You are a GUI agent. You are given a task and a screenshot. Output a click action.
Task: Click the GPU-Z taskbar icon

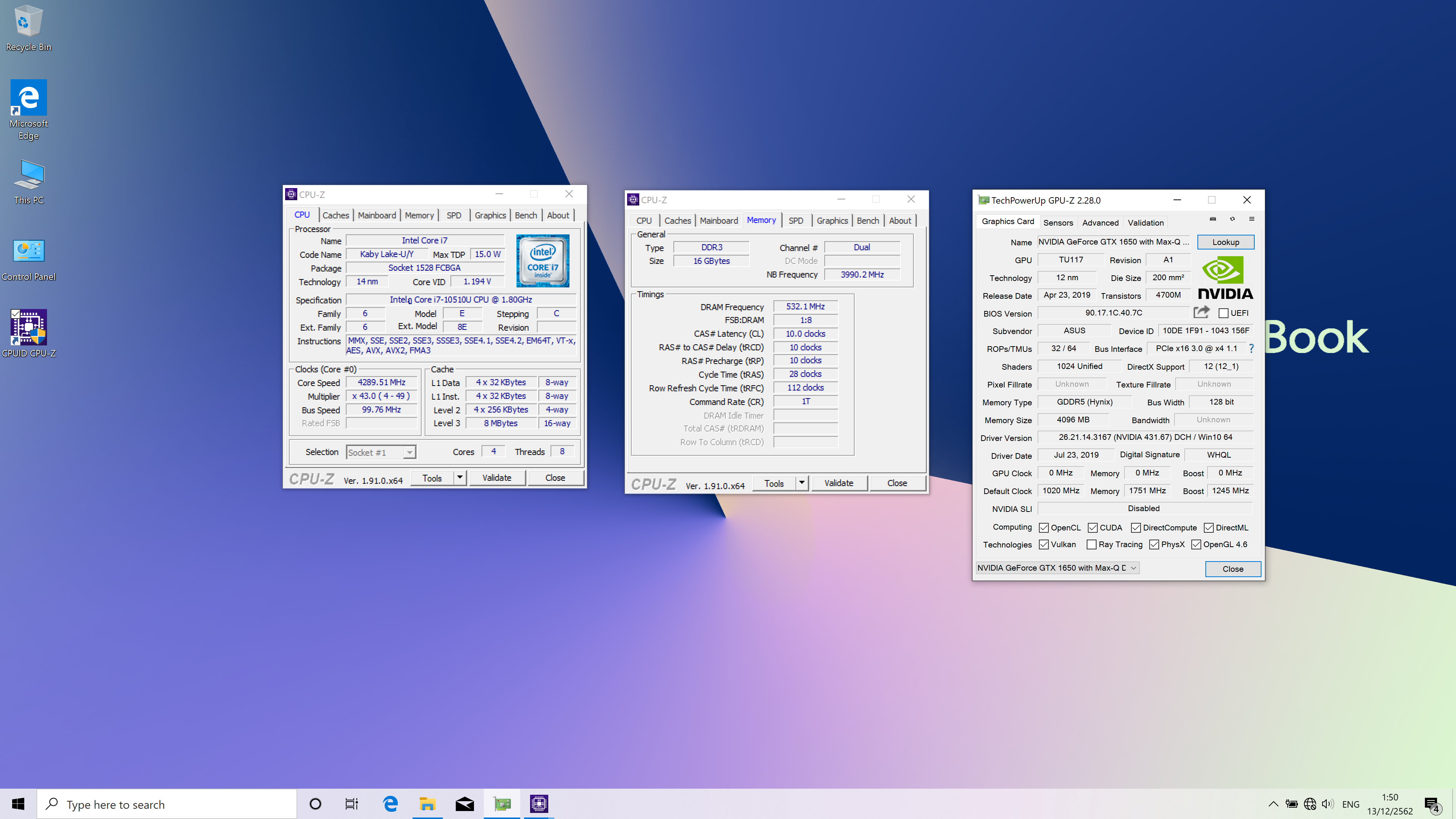(x=502, y=804)
